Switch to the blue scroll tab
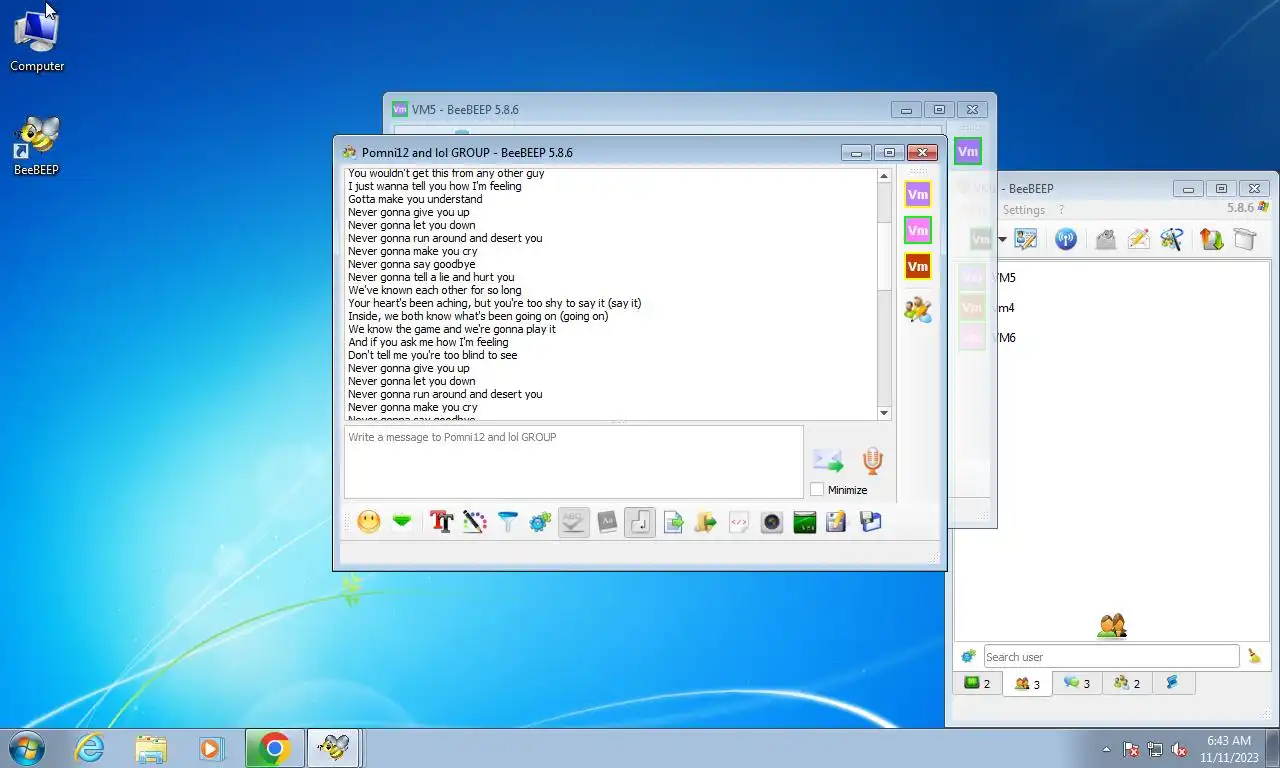Screen dimensions: 1280x768 pos(1173,683)
